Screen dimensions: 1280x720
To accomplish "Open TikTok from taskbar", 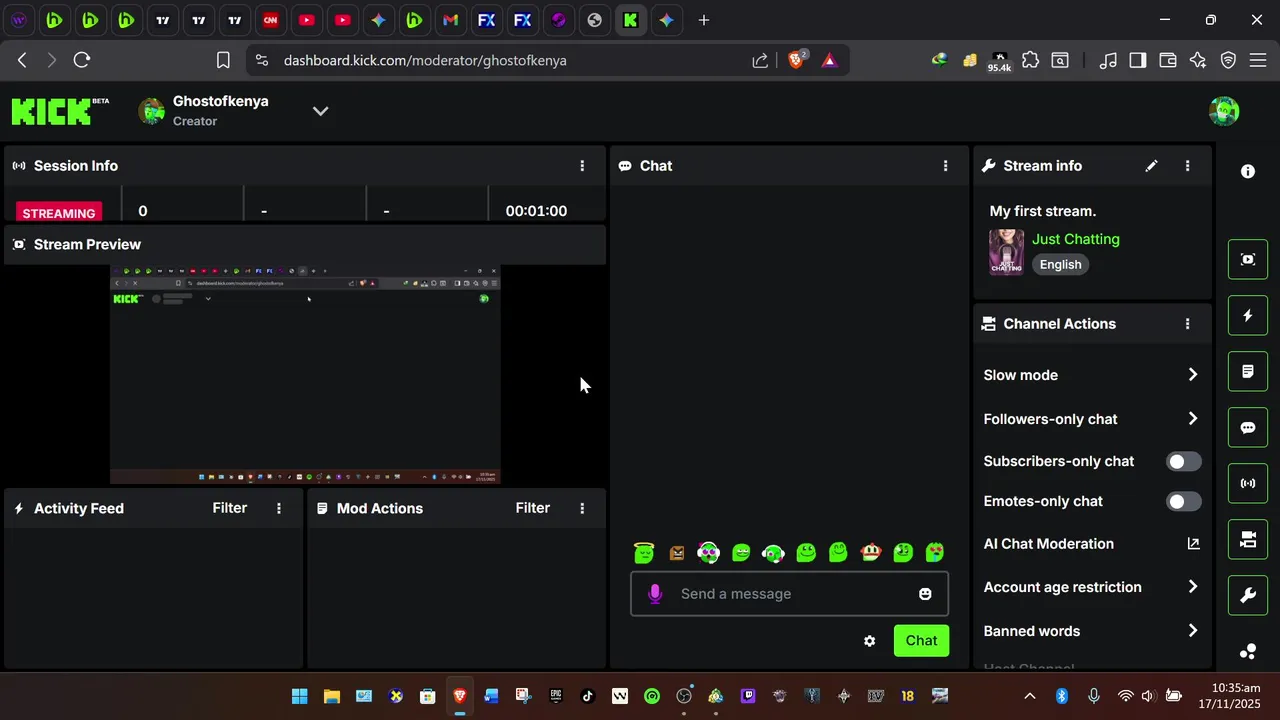I will click(x=588, y=696).
